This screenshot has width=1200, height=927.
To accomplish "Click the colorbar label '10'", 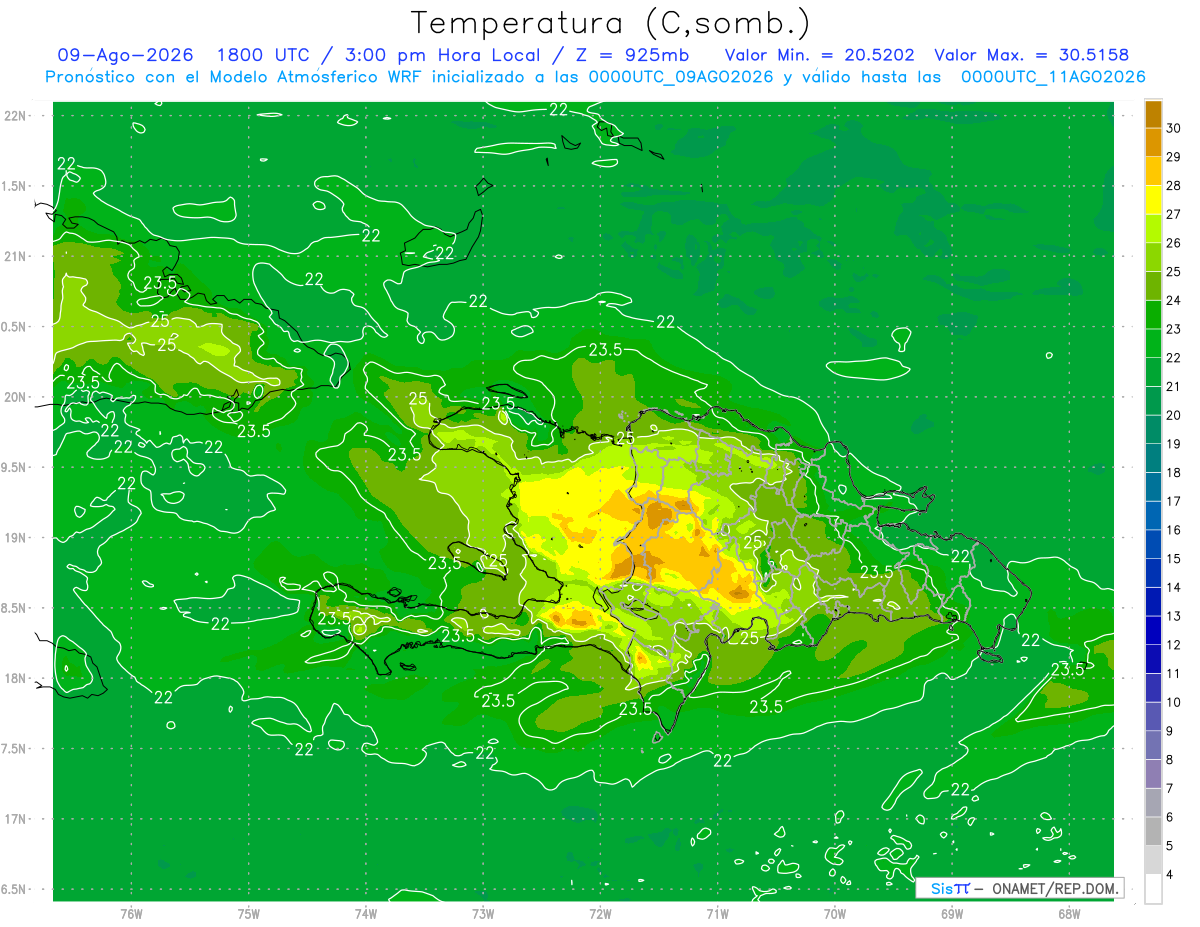I will click(x=1173, y=702).
